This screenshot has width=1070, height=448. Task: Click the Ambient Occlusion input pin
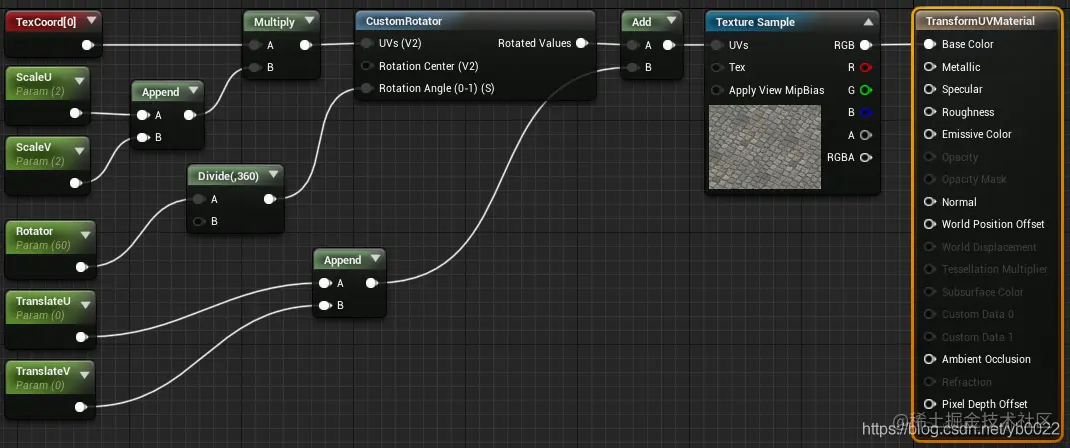coord(929,359)
